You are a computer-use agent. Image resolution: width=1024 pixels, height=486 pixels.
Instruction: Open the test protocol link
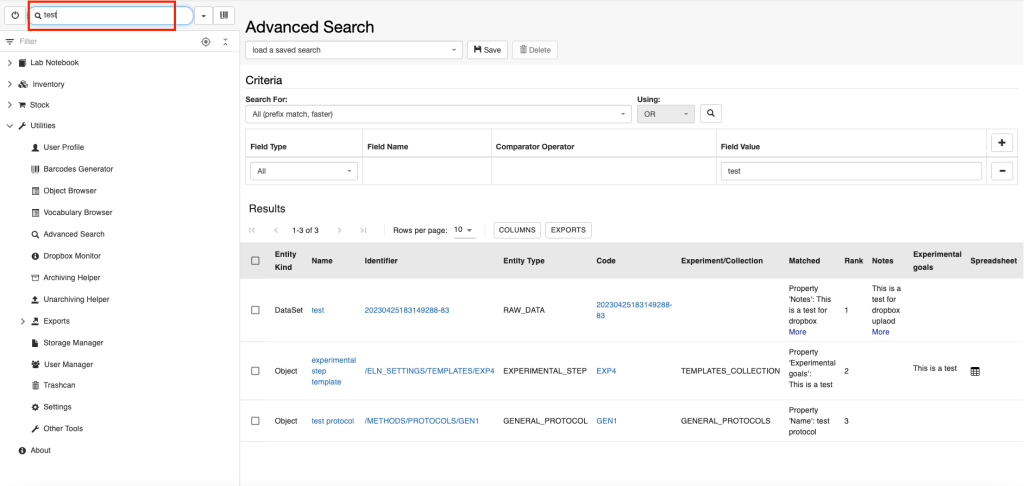click(333, 421)
